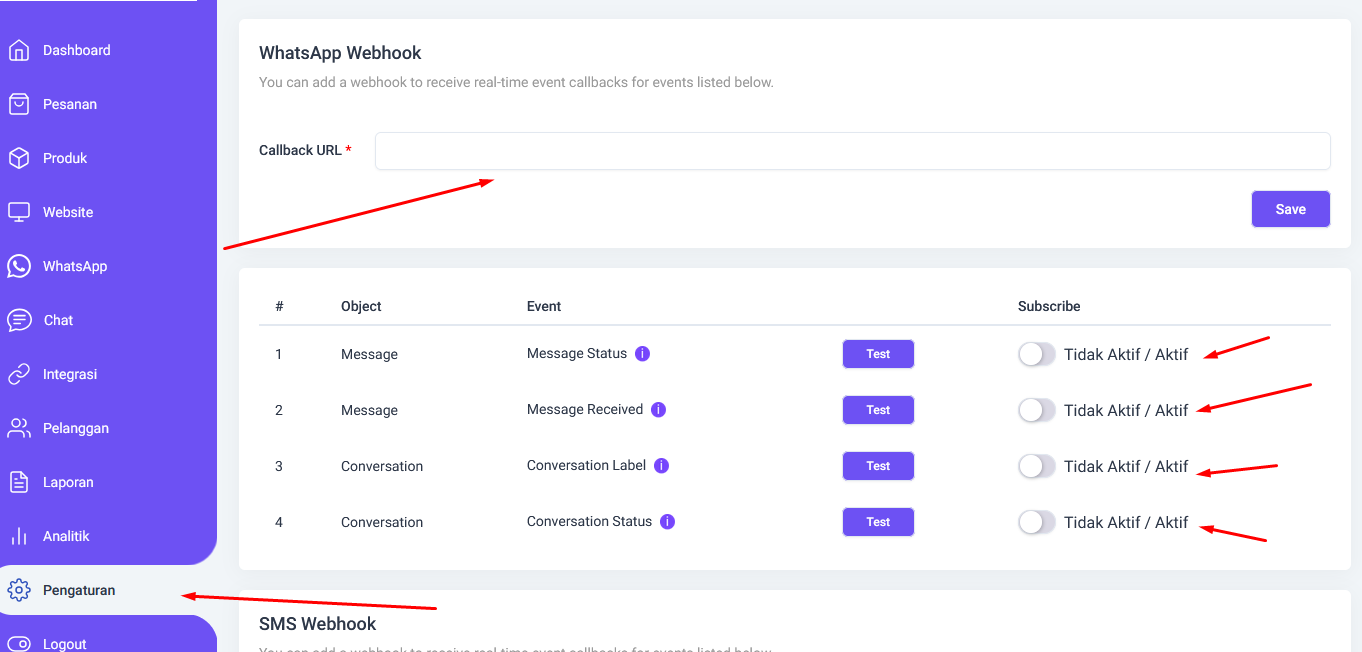
Task: Click info icon next to Message Status
Action: point(643,354)
